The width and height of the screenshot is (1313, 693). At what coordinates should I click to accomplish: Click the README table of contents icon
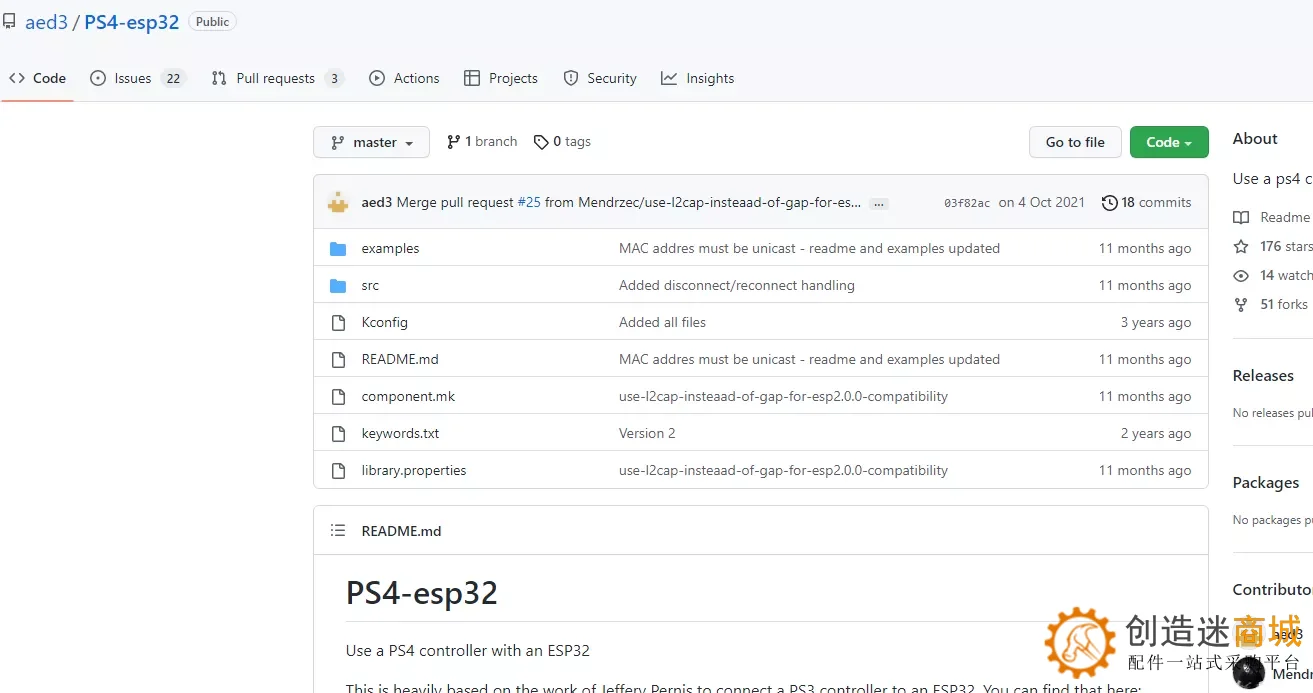click(x=338, y=531)
